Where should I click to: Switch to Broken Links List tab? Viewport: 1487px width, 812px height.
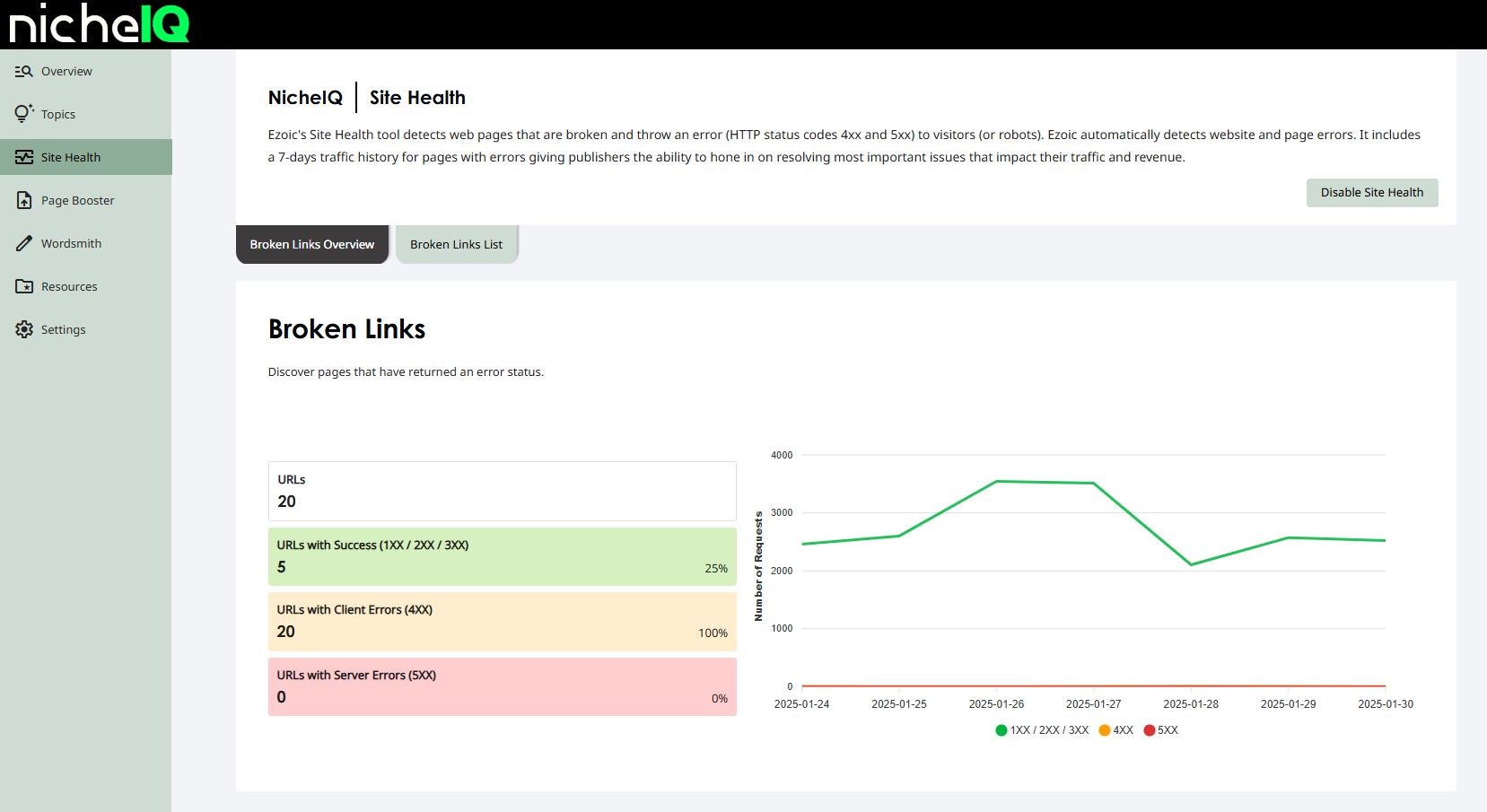tap(456, 245)
